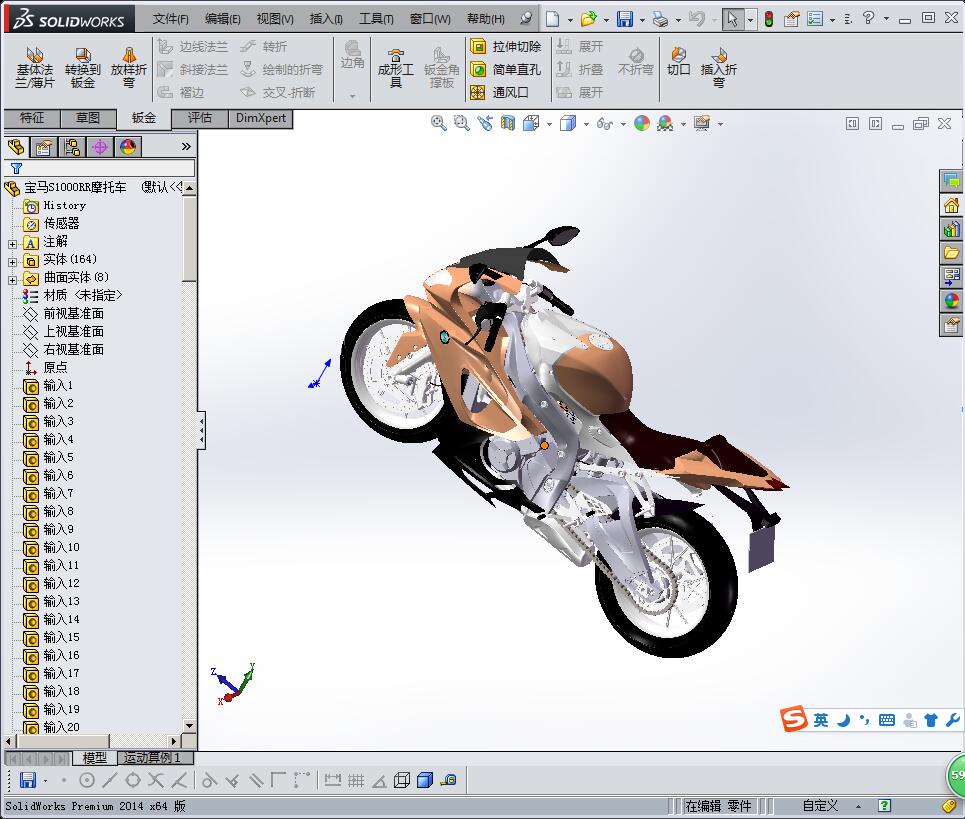Image resolution: width=965 pixels, height=819 pixels.
Task: Open FeatureManager design tree tab icon
Action: click(17, 147)
